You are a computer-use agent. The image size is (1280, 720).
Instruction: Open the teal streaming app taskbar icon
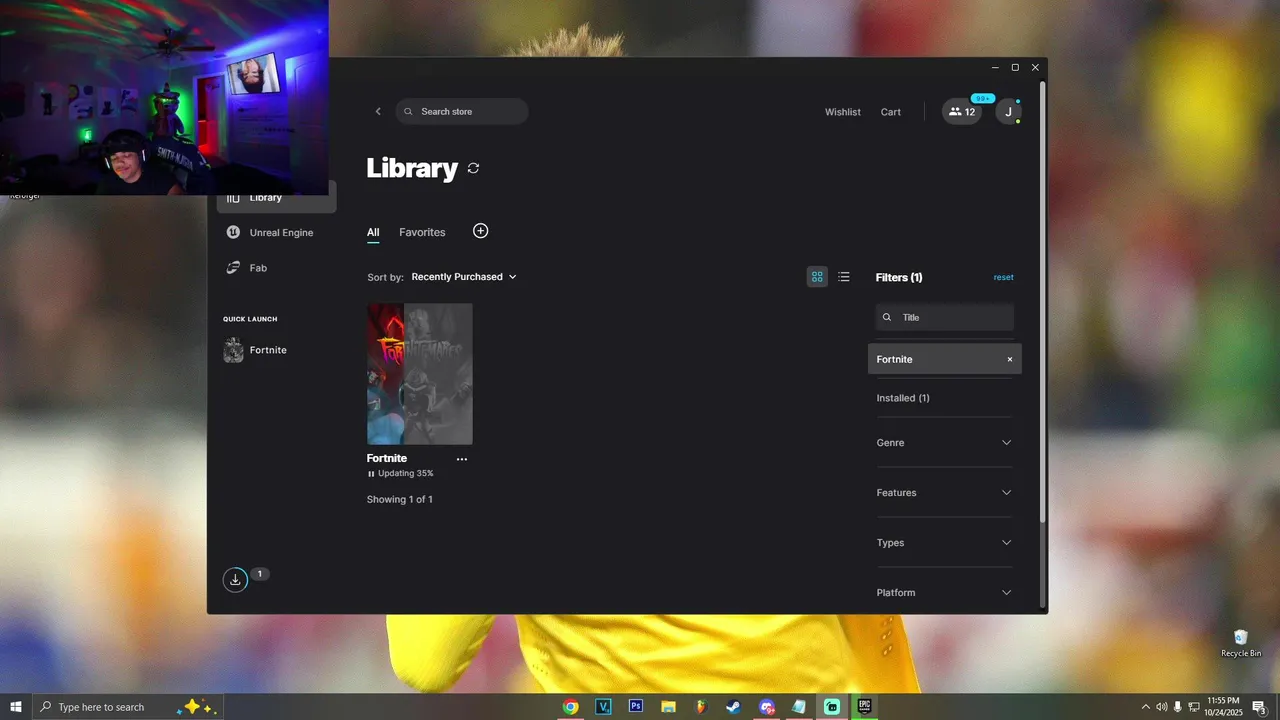pyautogui.click(x=832, y=707)
